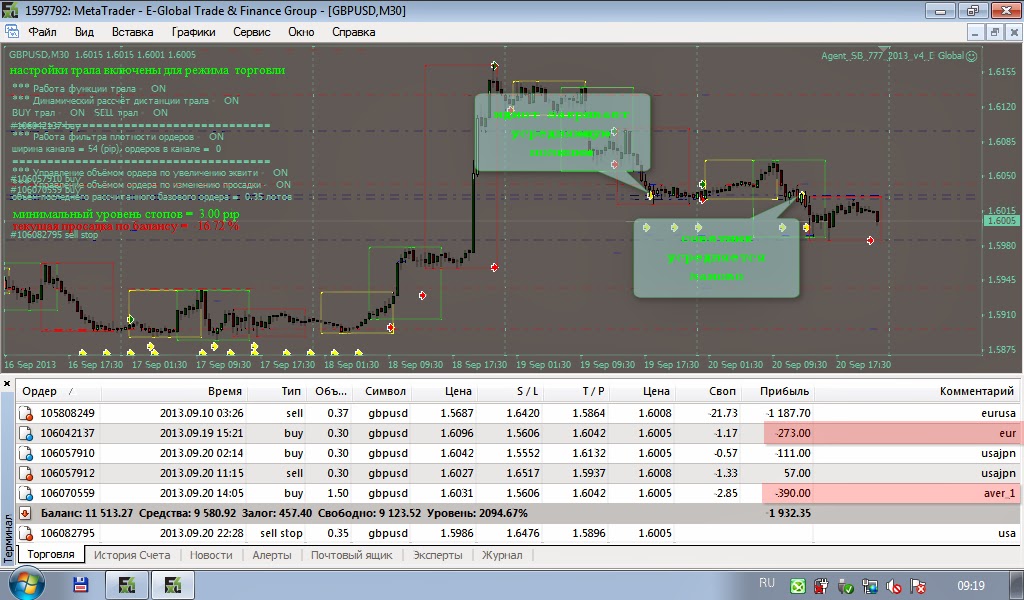Open the Графики menu
The image size is (1024, 600).
pos(193,32)
